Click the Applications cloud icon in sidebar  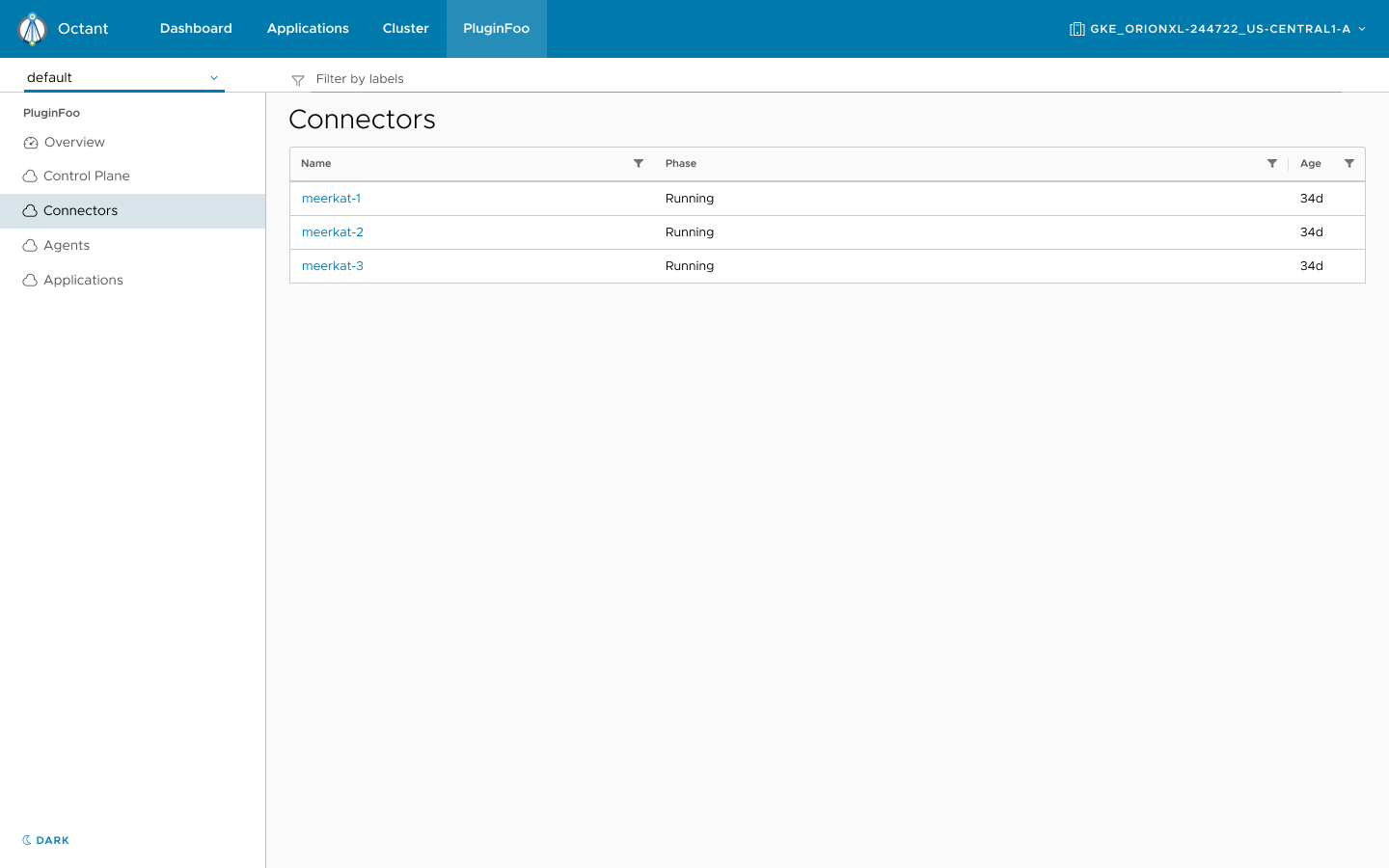29,280
